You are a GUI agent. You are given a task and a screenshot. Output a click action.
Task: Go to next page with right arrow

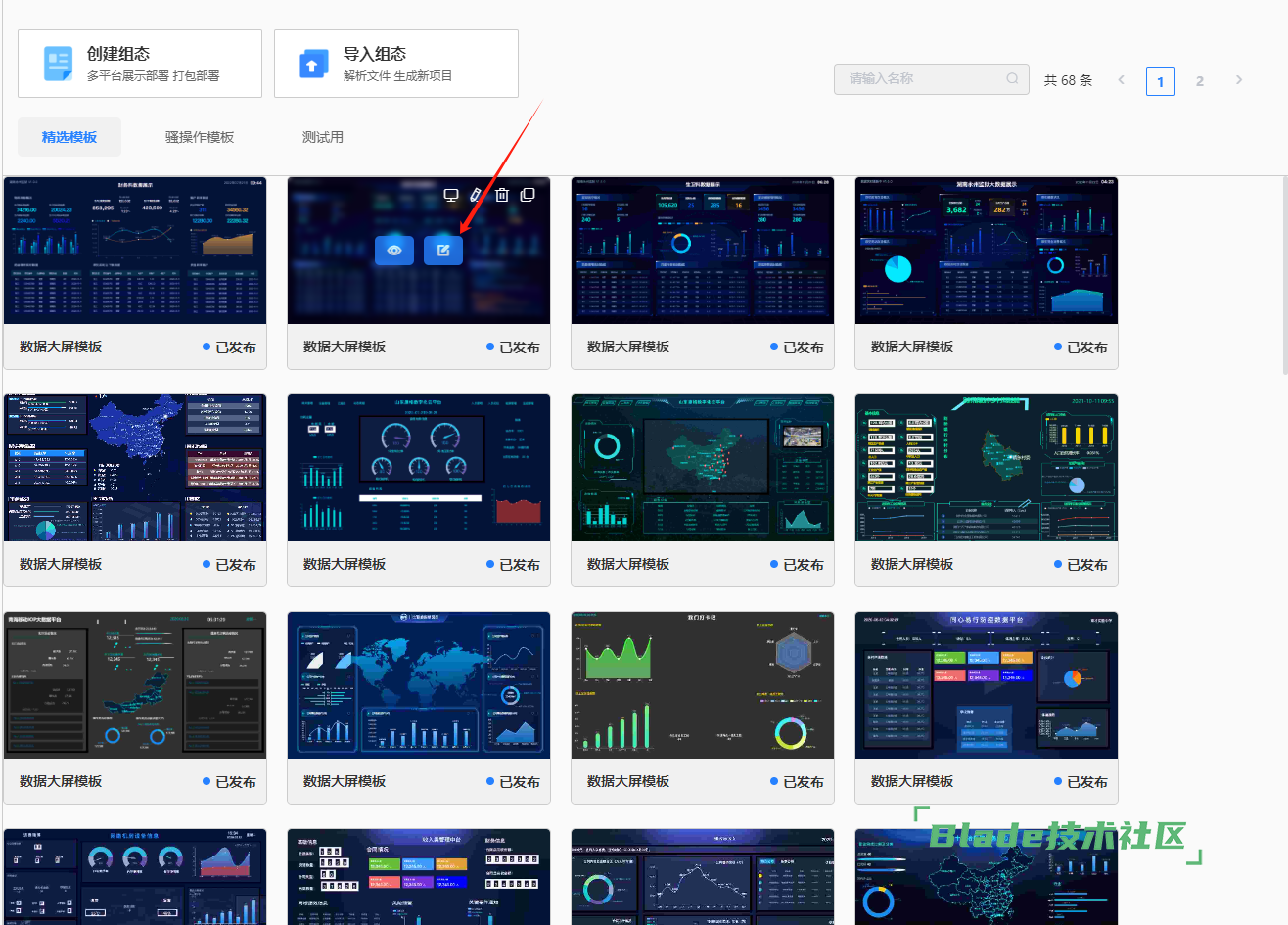[1239, 80]
